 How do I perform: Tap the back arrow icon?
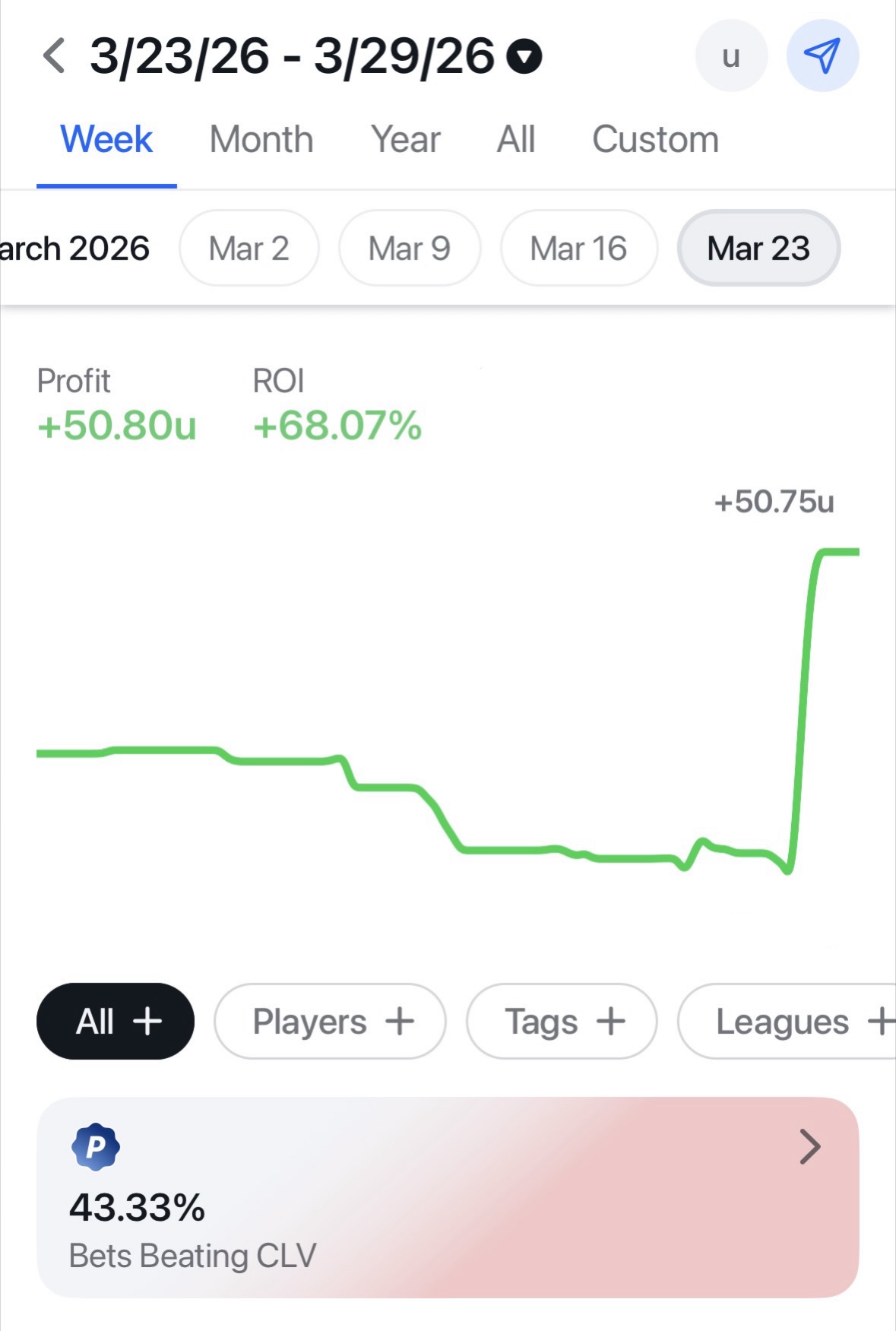pyautogui.click(x=54, y=56)
